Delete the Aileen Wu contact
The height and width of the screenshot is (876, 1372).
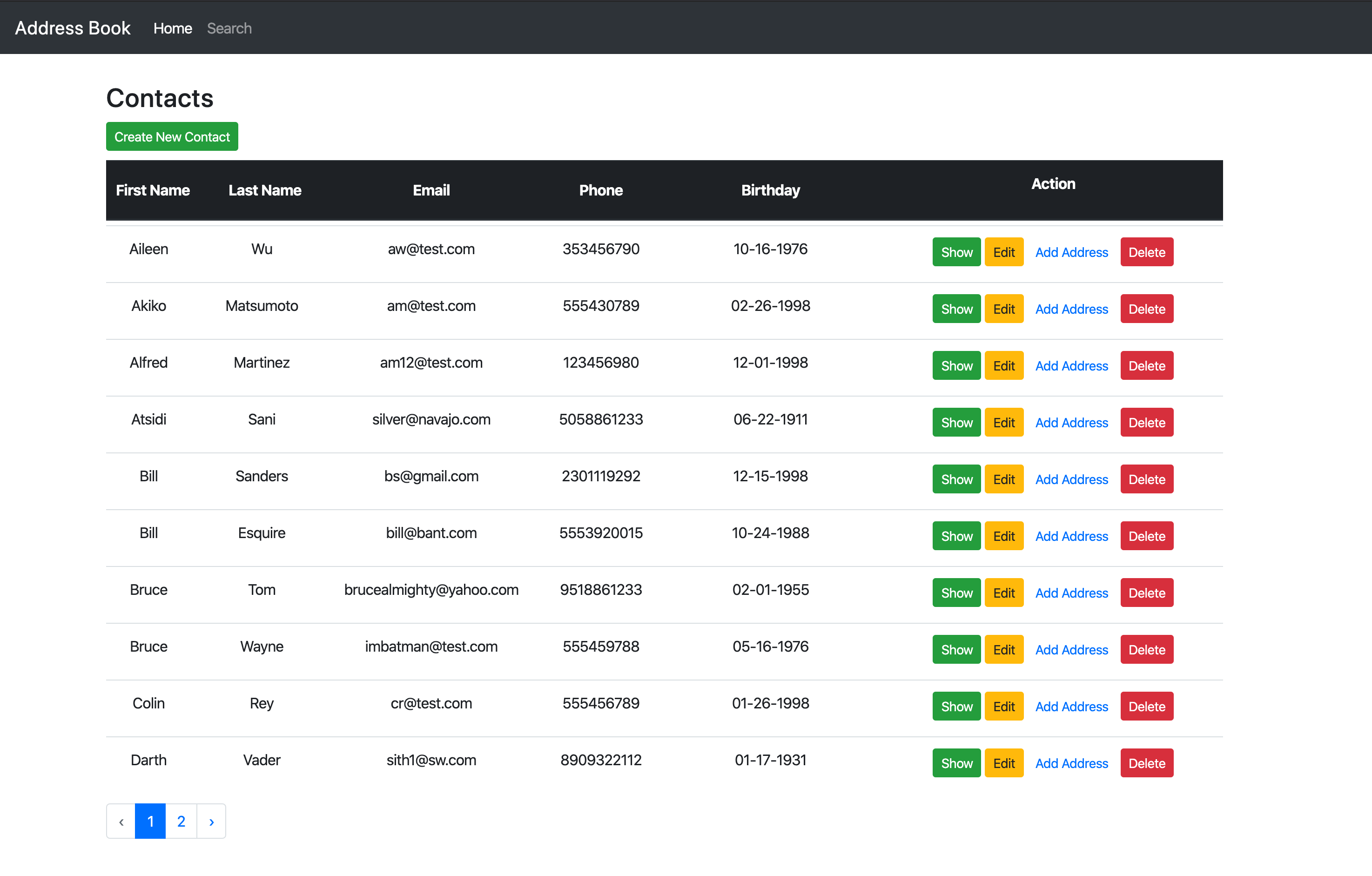pos(1147,252)
